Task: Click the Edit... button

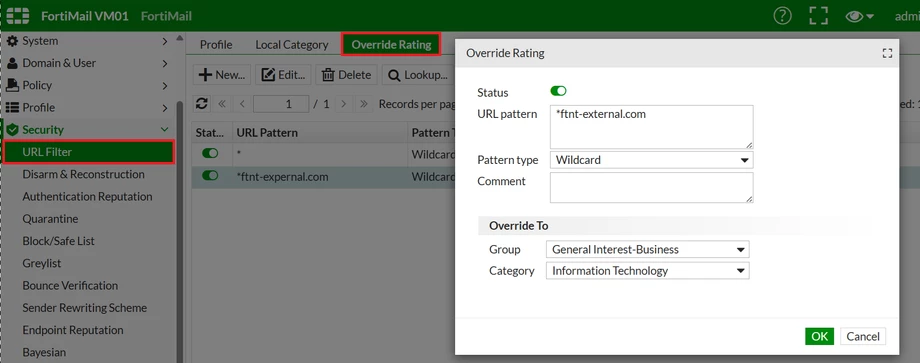Action: coord(283,75)
